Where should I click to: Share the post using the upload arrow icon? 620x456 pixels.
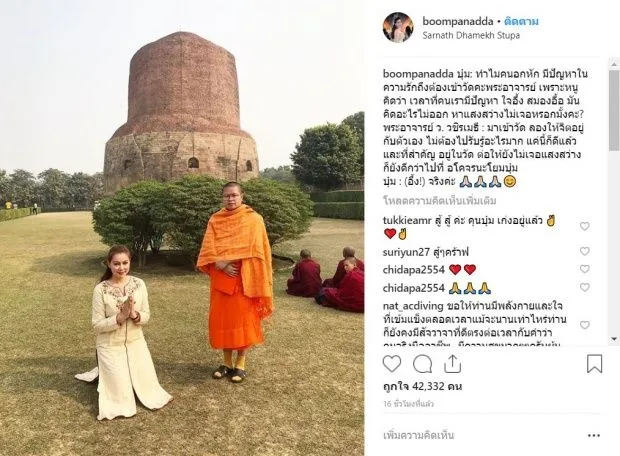click(x=452, y=364)
